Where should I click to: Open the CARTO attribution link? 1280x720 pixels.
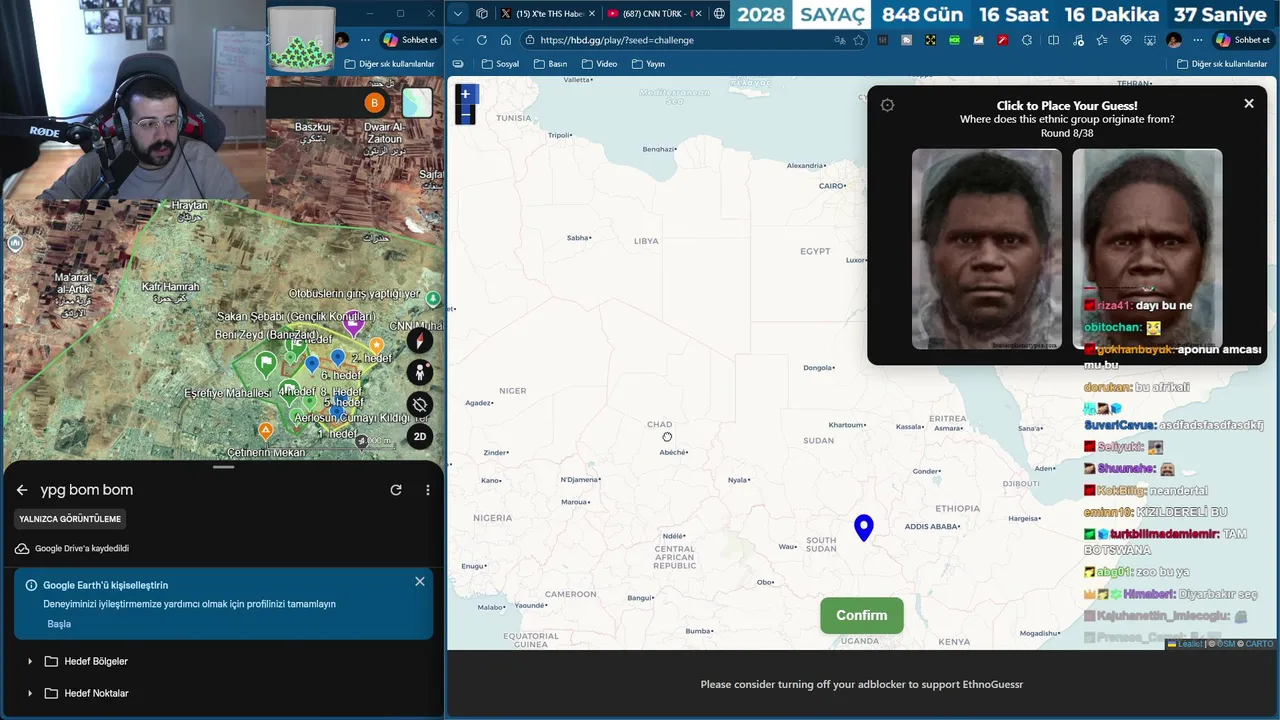(1259, 644)
